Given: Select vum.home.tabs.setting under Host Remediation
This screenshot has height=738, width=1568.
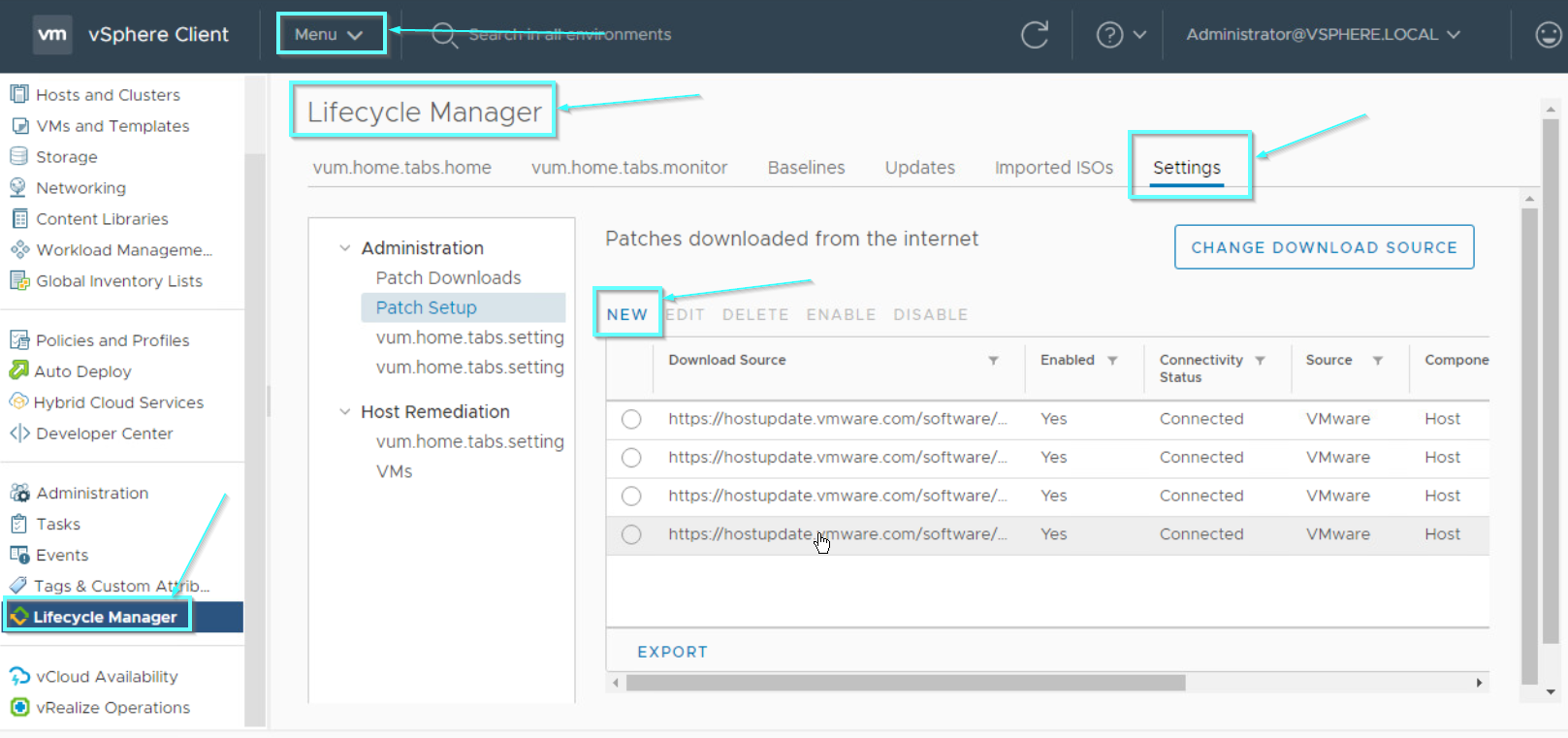Looking at the screenshot, I should [x=469, y=442].
